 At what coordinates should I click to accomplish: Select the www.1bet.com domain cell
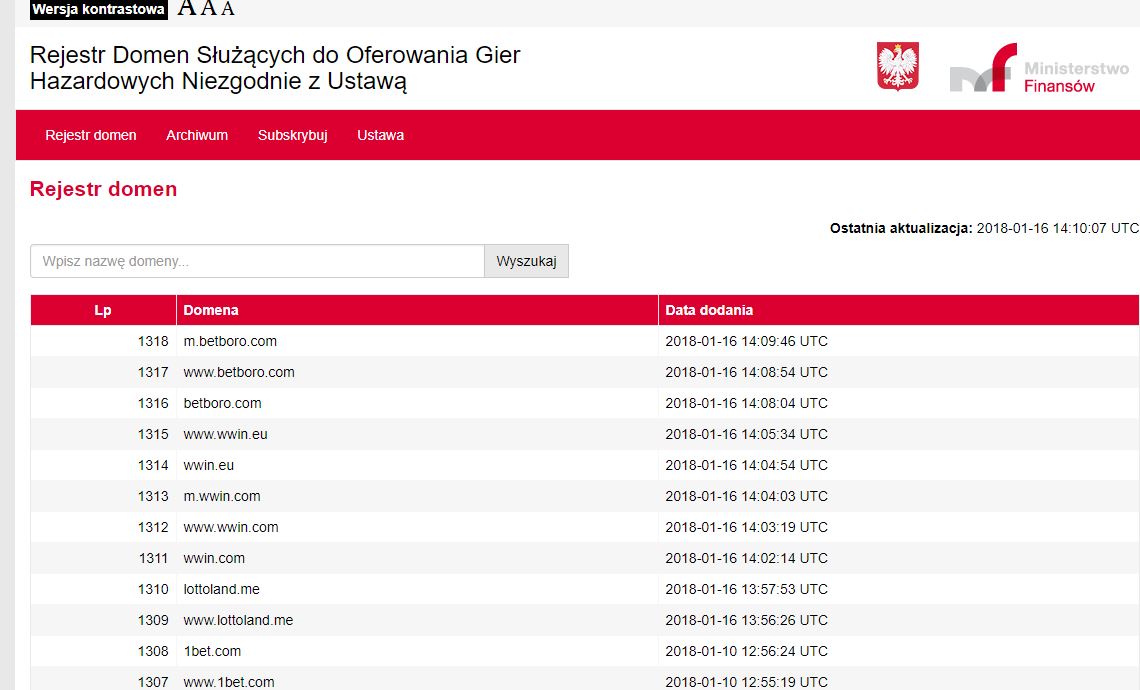[228, 682]
